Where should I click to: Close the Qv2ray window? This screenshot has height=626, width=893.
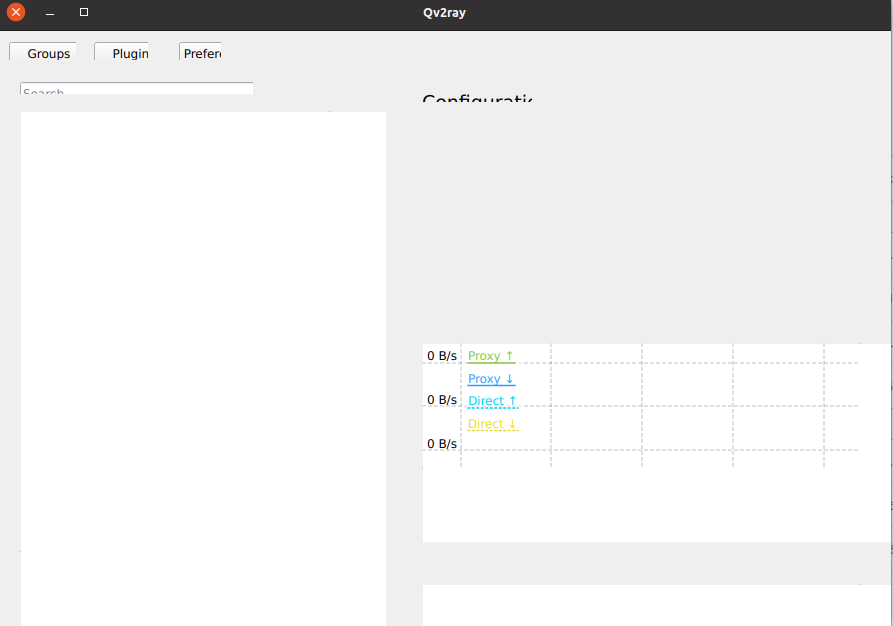(x=16, y=12)
